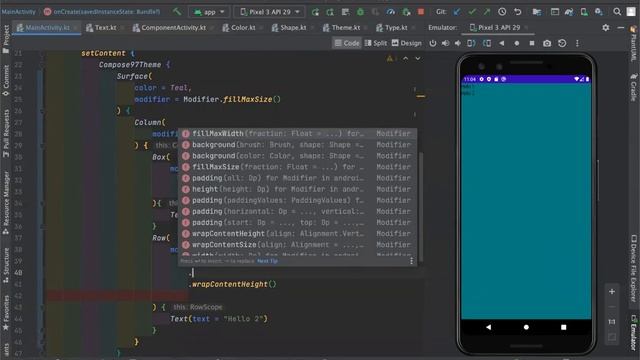The width and height of the screenshot is (640, 360).
Task: Click the emulator toolbar Overview square
Action: tap(532, 43)
